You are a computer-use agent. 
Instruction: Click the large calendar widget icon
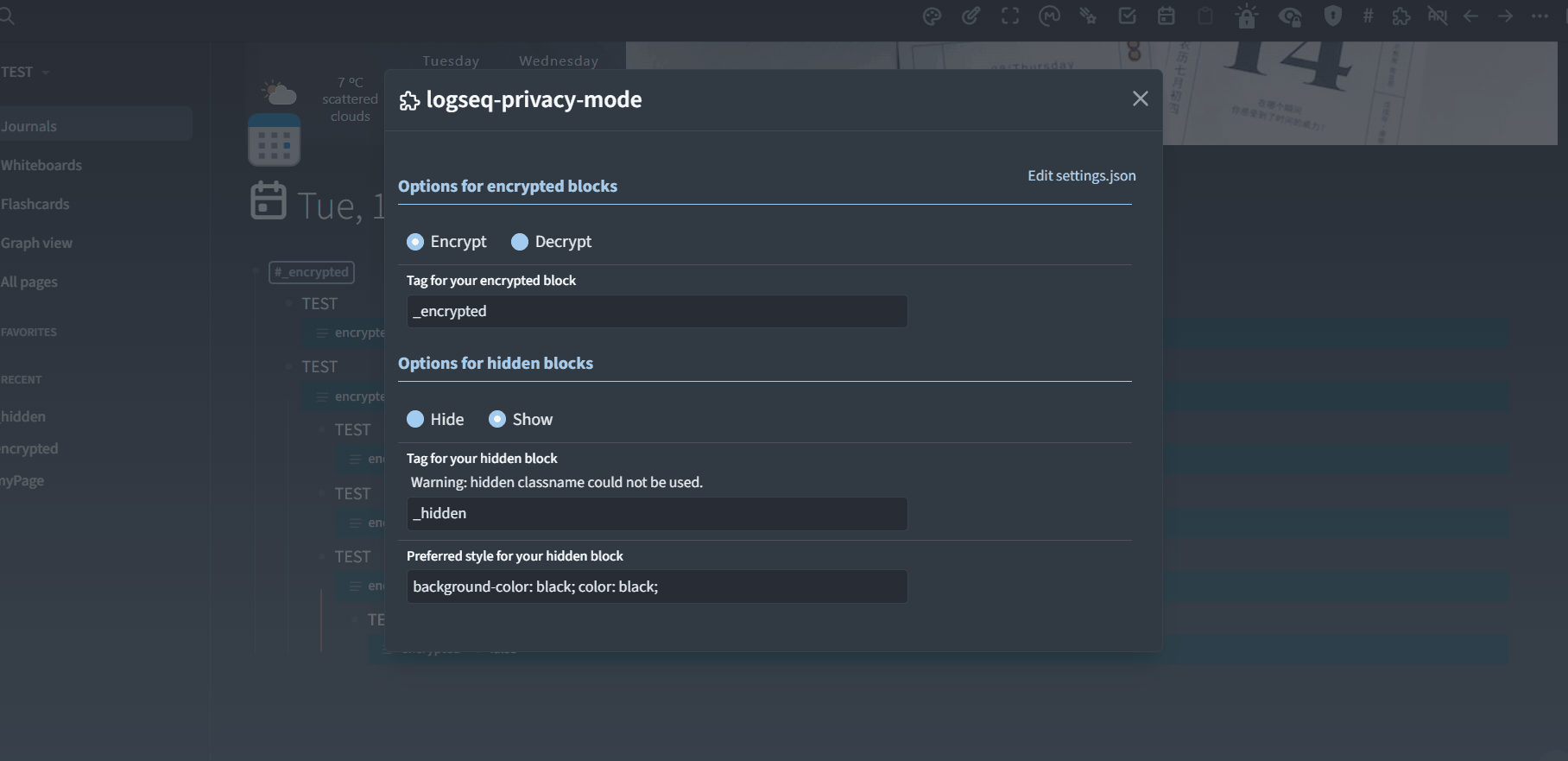coord(275,140)
